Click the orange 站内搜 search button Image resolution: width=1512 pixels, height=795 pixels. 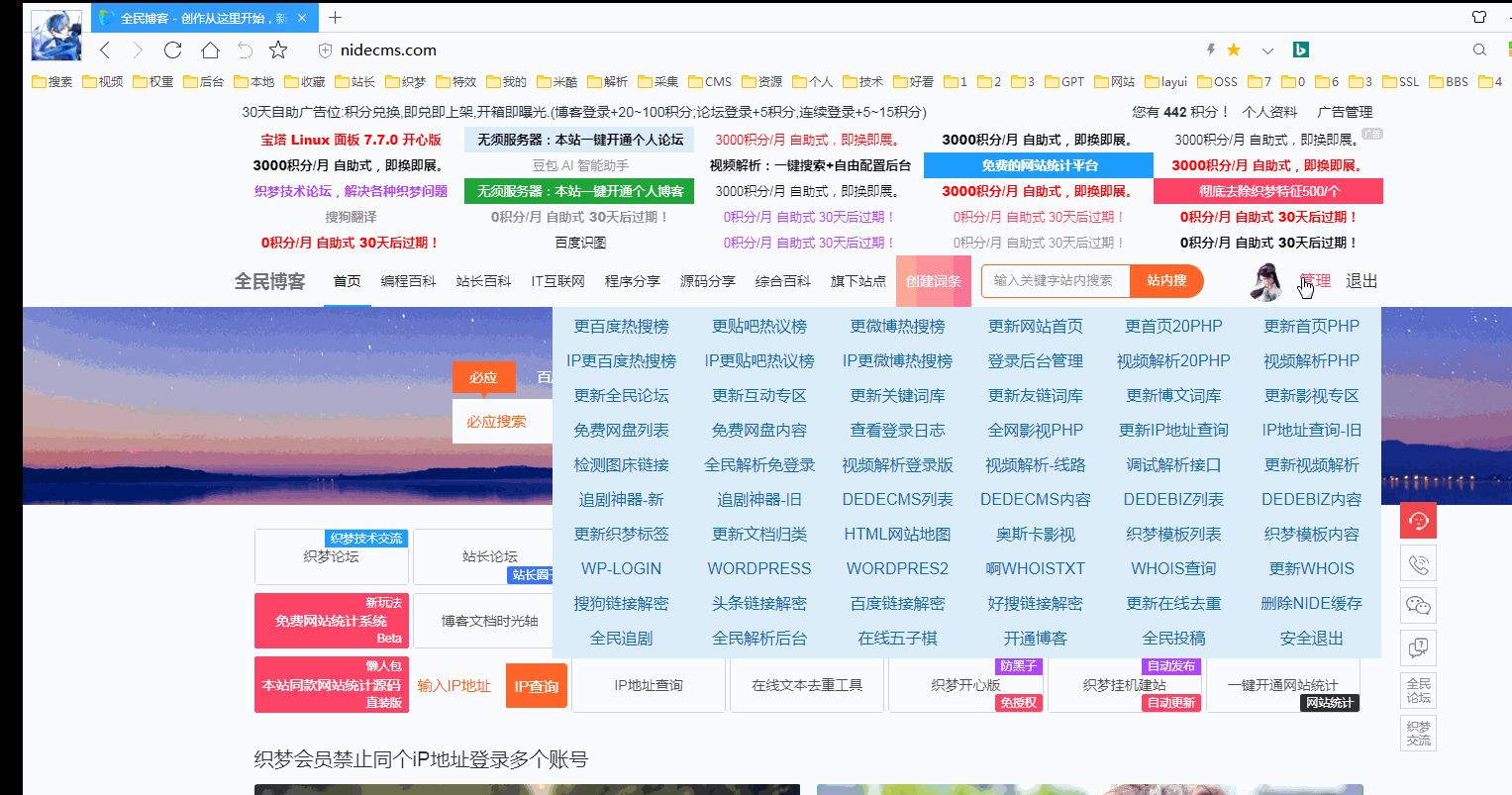click(1166, 281)
